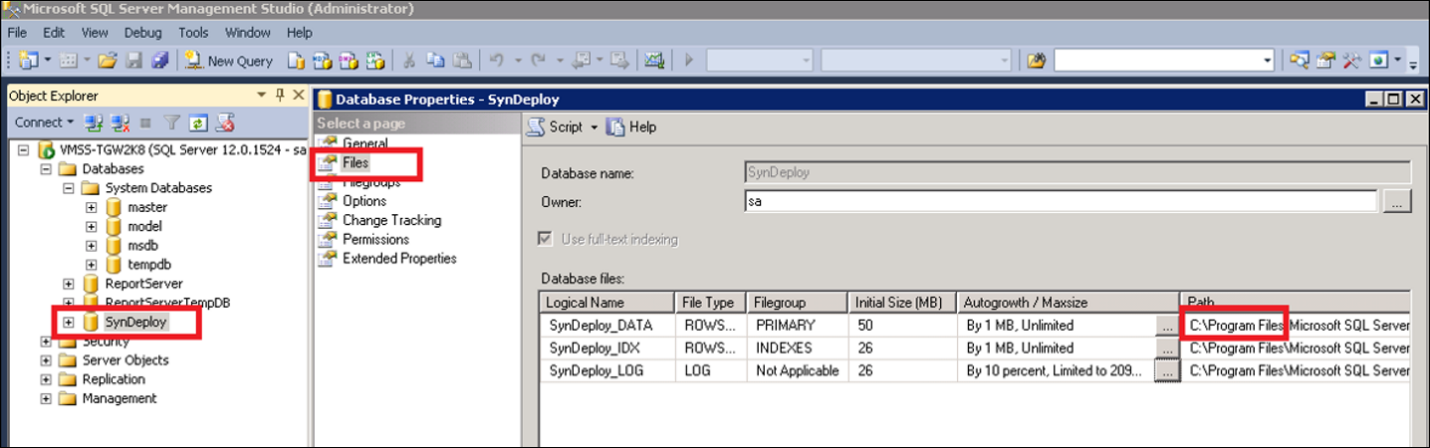
Task: Select the Management folder in tree
Action: 119,398
